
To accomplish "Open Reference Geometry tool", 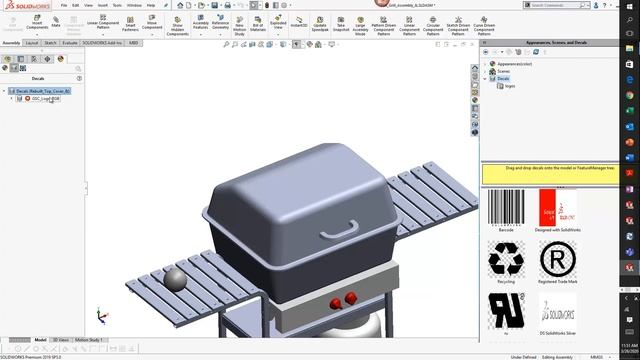I will tap(220, 22).
